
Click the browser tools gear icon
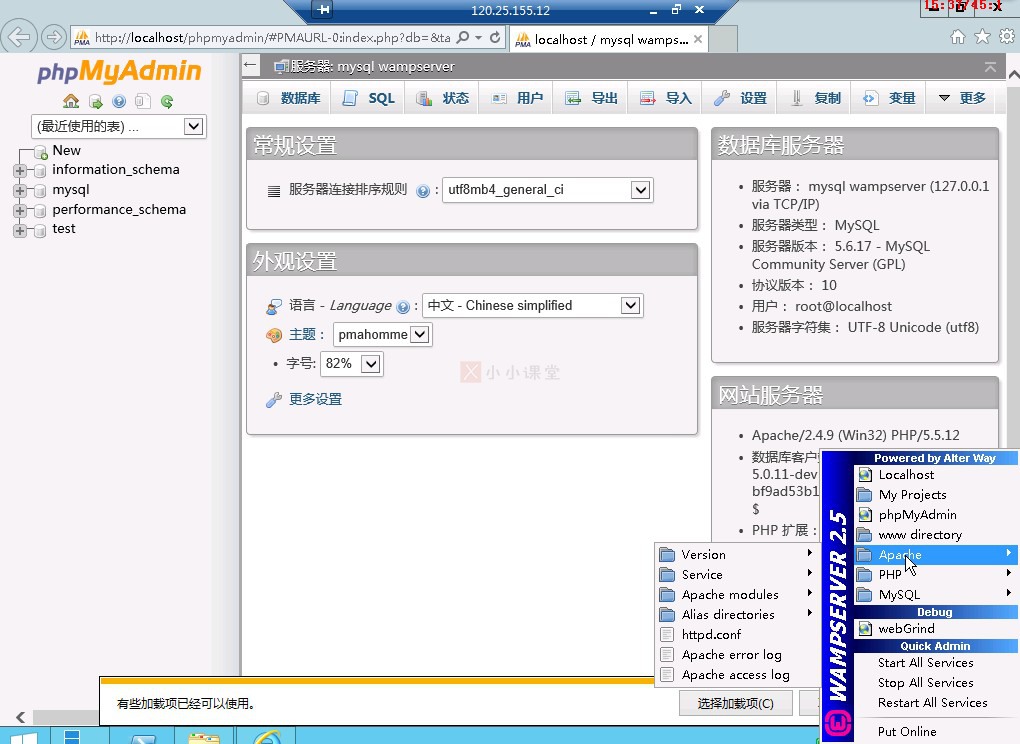(x=1007, y=36)
